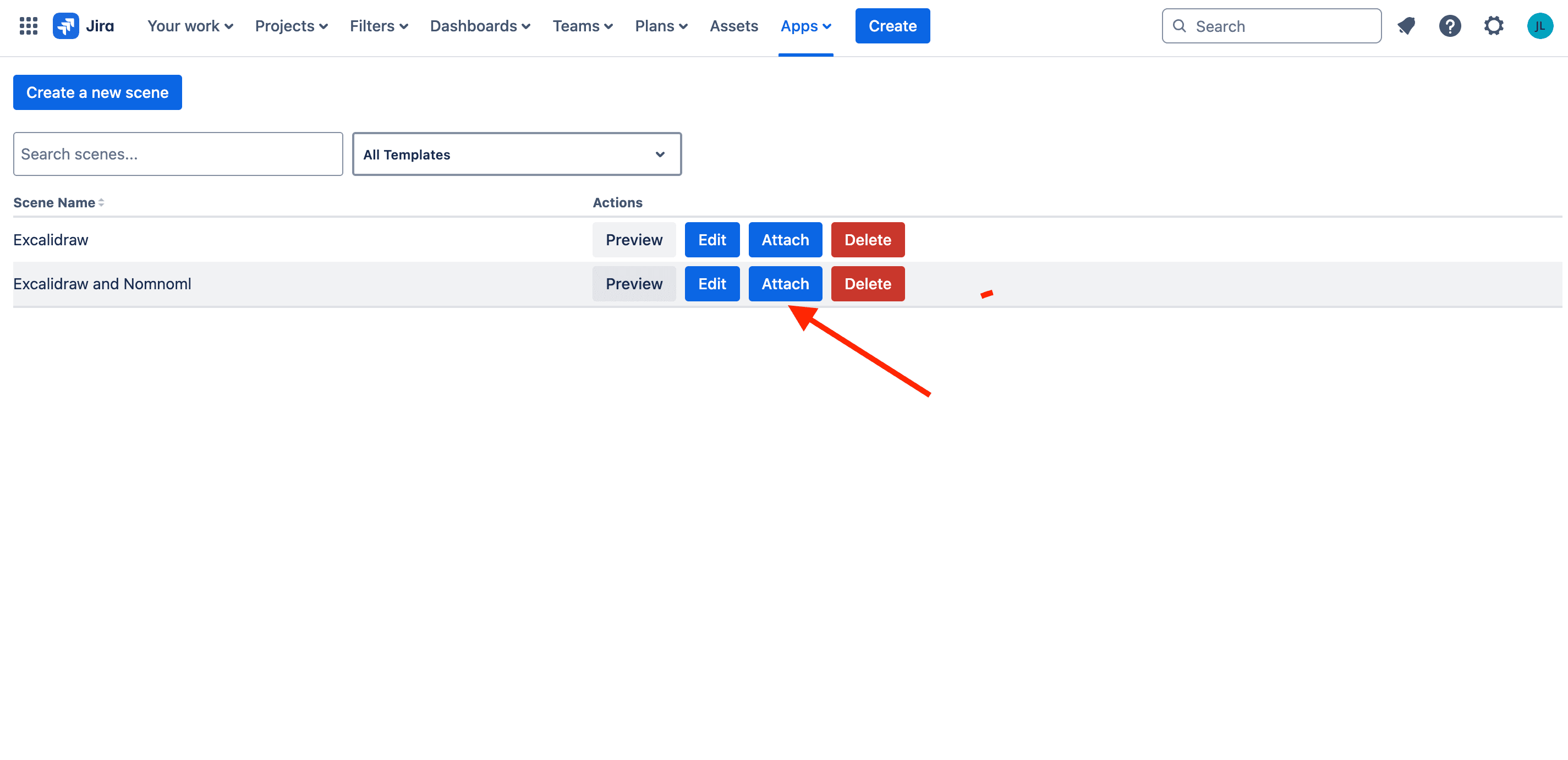This screenshot has height=760, width=1568.
Task: Select the Excalidraw and Nomnoml name
Action: click(102, 284)
